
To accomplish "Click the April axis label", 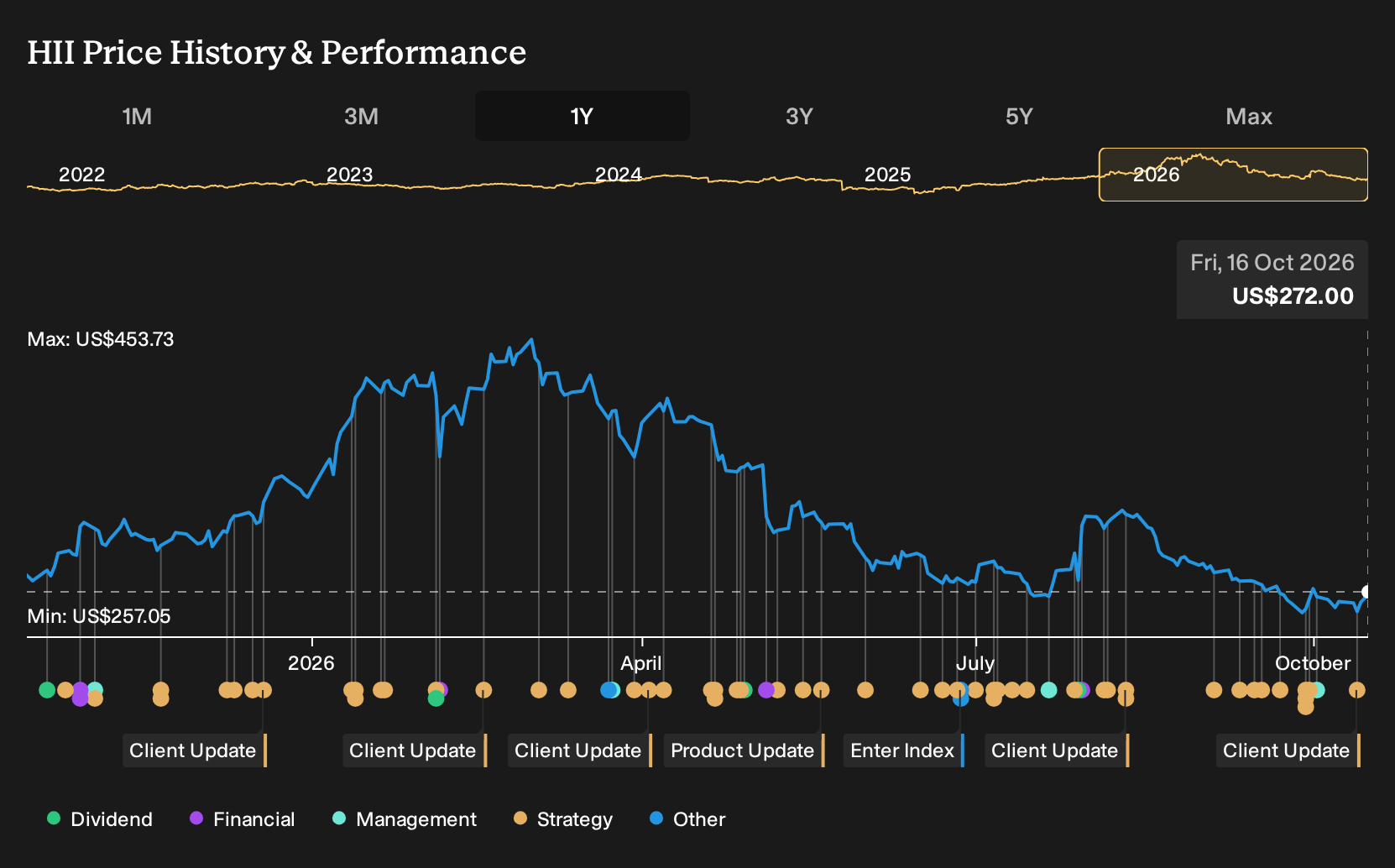I will click(x=641, y=663).
